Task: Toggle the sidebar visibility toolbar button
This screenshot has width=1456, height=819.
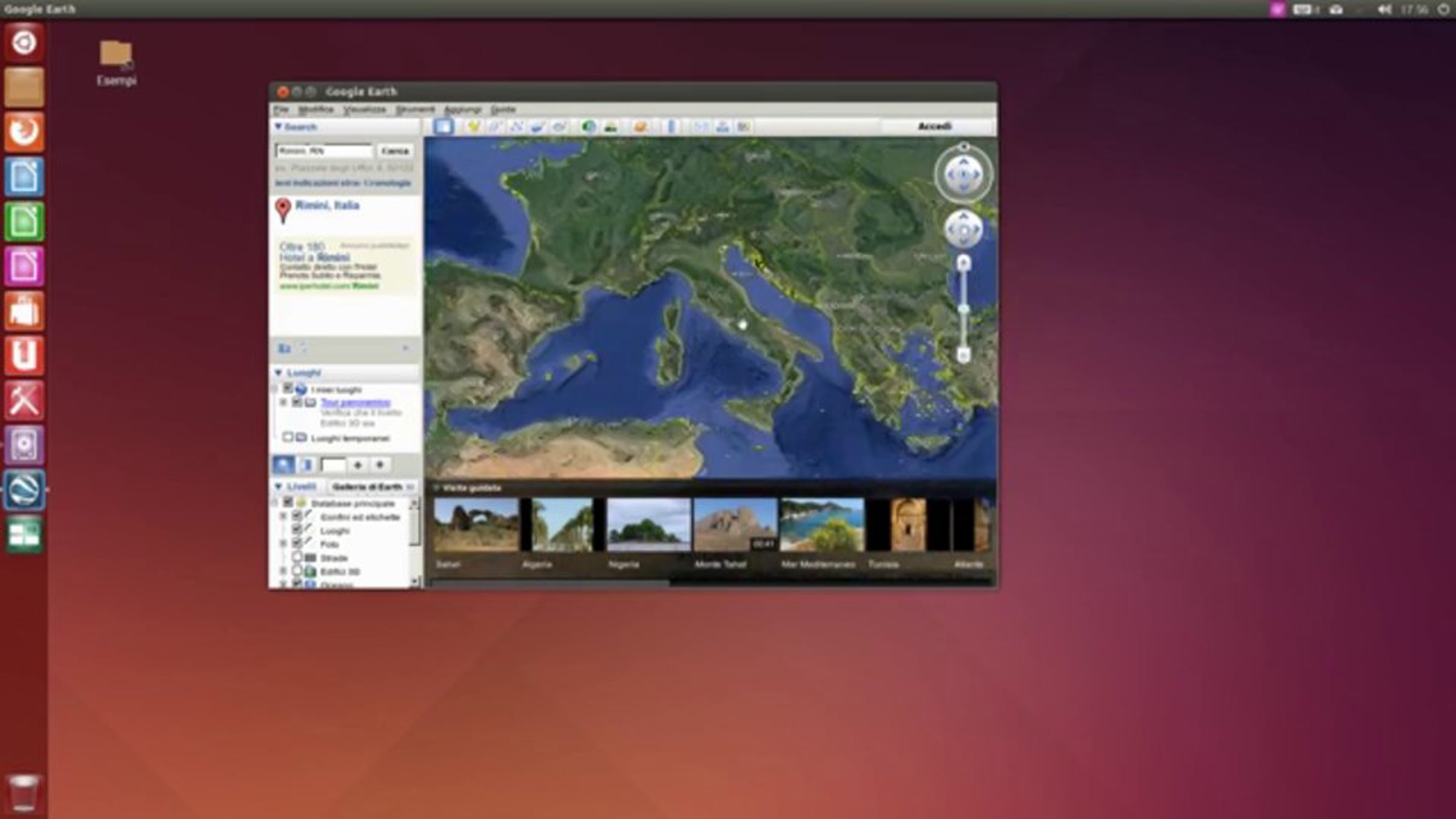Action: coord(443,126)
